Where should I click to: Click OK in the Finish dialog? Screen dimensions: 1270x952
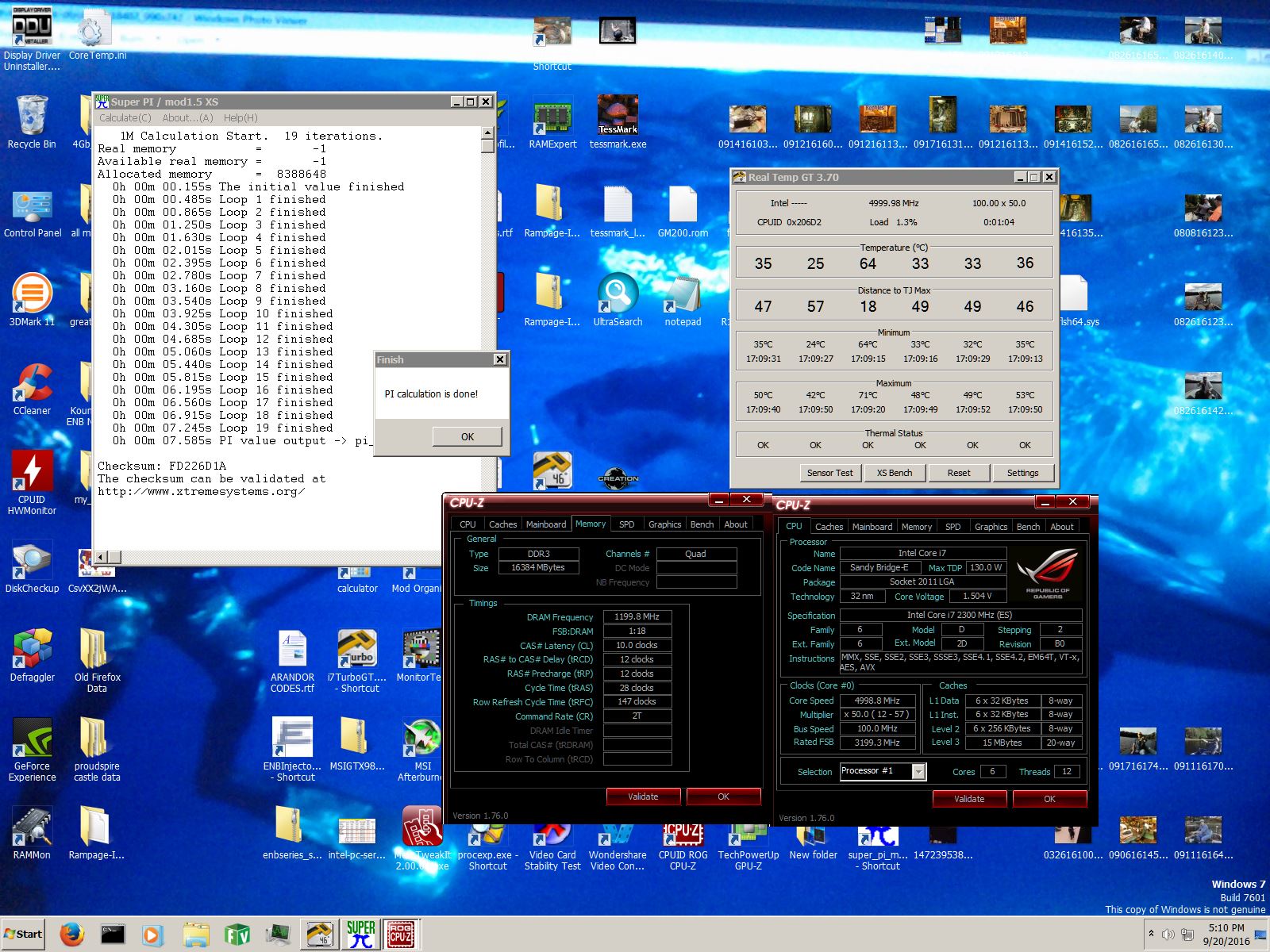pos(468,436)
